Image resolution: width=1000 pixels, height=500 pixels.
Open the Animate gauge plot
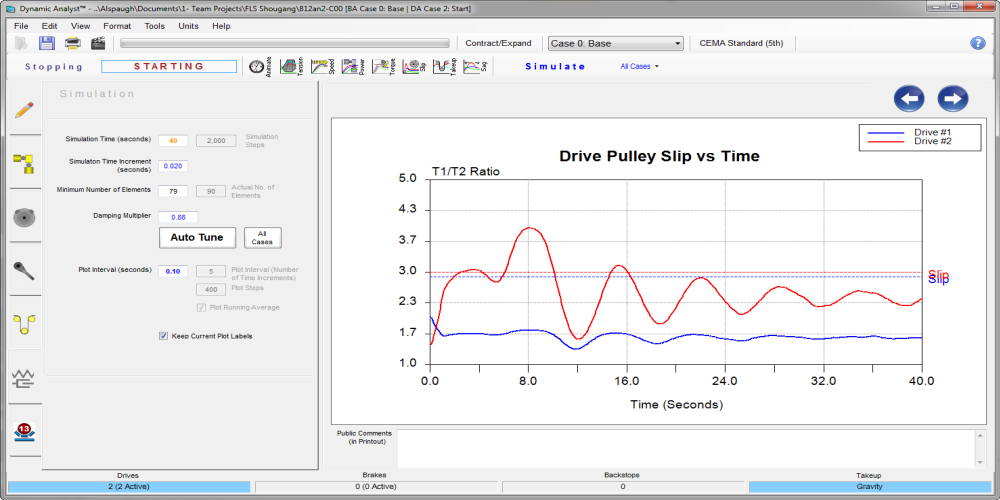(260, 67)
